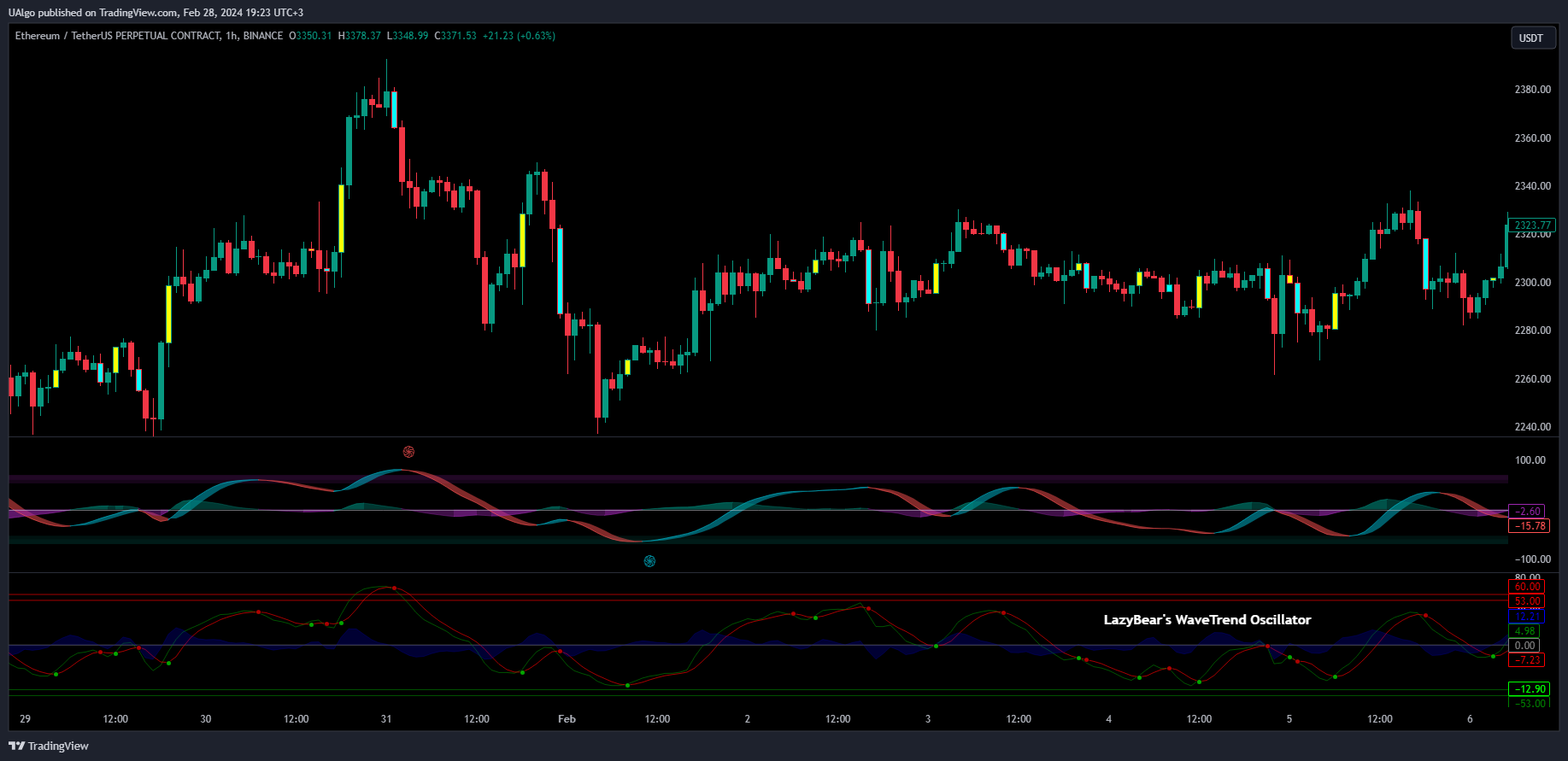Click the BINANCE exchange label in legend

(x=263, y=36)
